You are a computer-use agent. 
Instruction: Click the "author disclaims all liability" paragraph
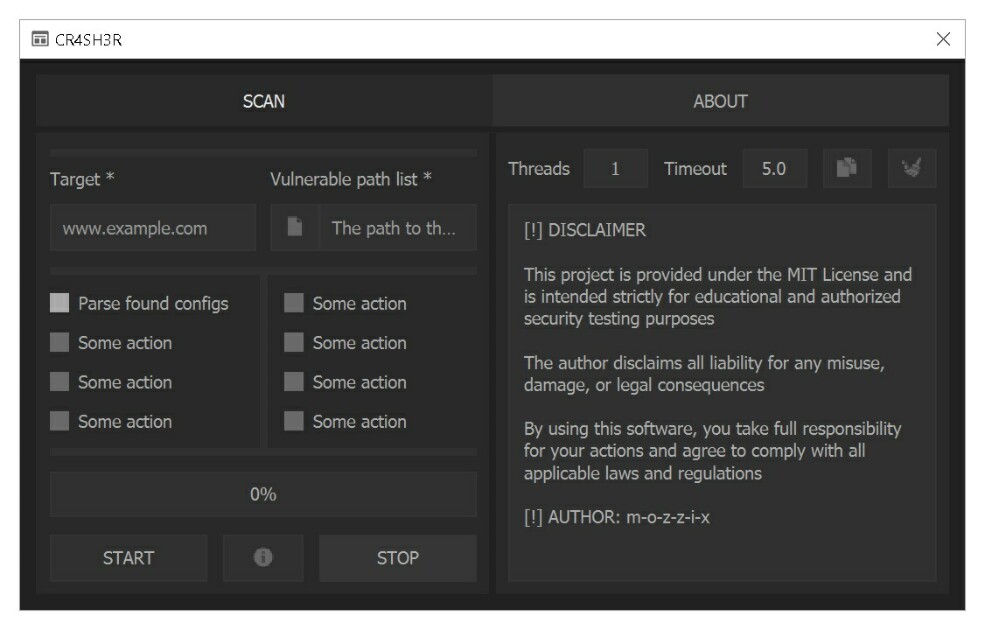(x=704, y=374)
